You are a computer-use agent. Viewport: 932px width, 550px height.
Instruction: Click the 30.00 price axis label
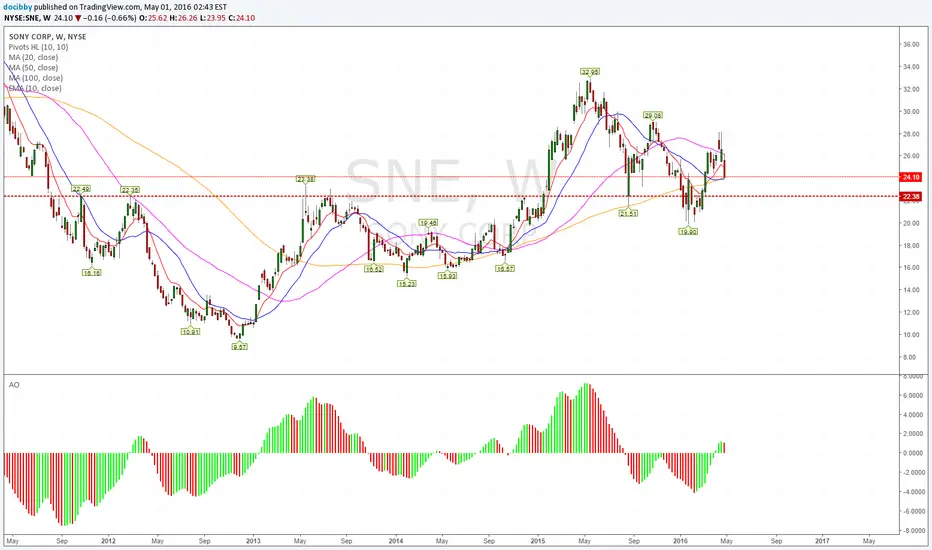tap(911, 111)
